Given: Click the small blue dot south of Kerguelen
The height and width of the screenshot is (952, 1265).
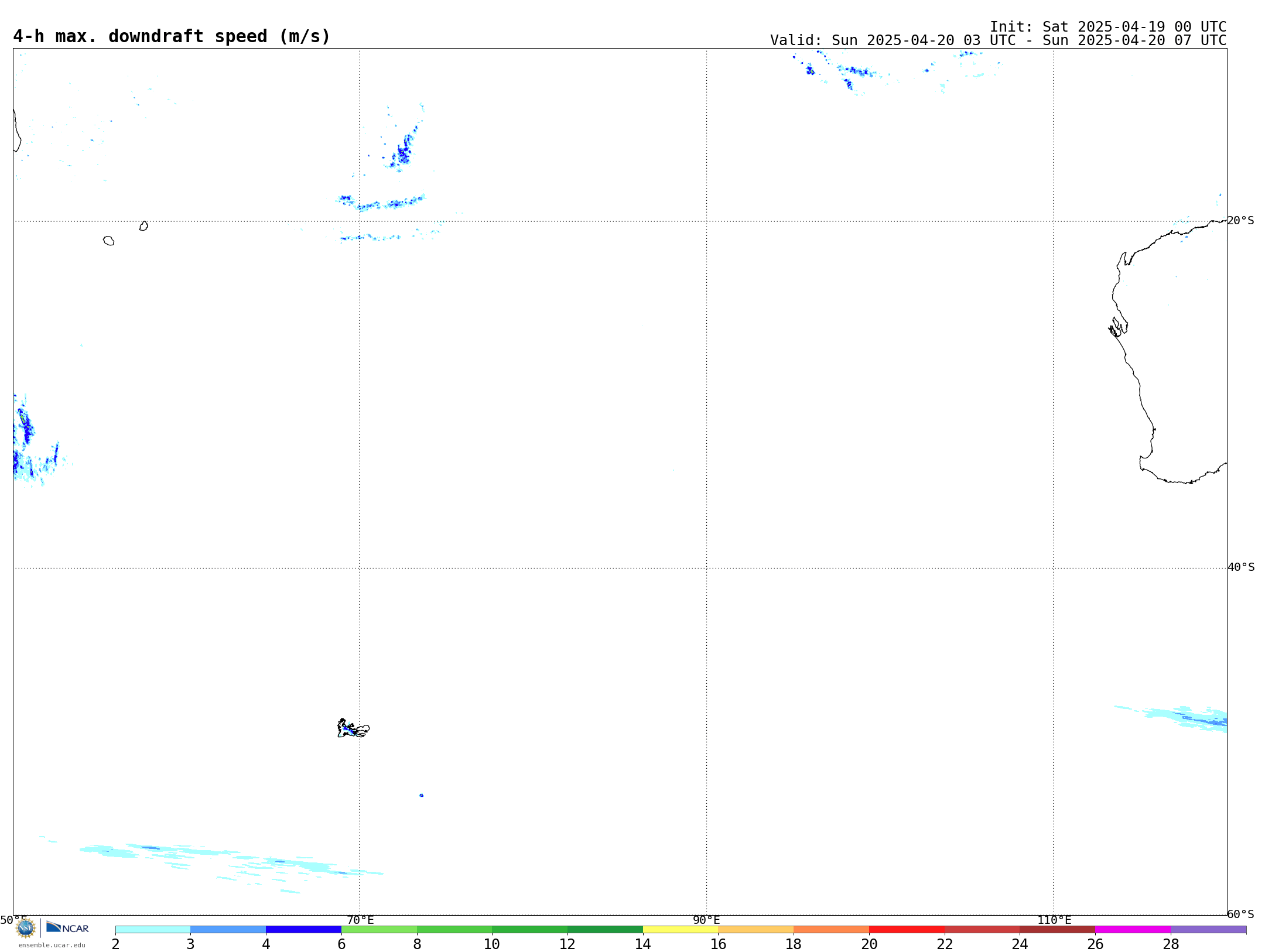Looking at the screenshot, I should coord(422,795).
